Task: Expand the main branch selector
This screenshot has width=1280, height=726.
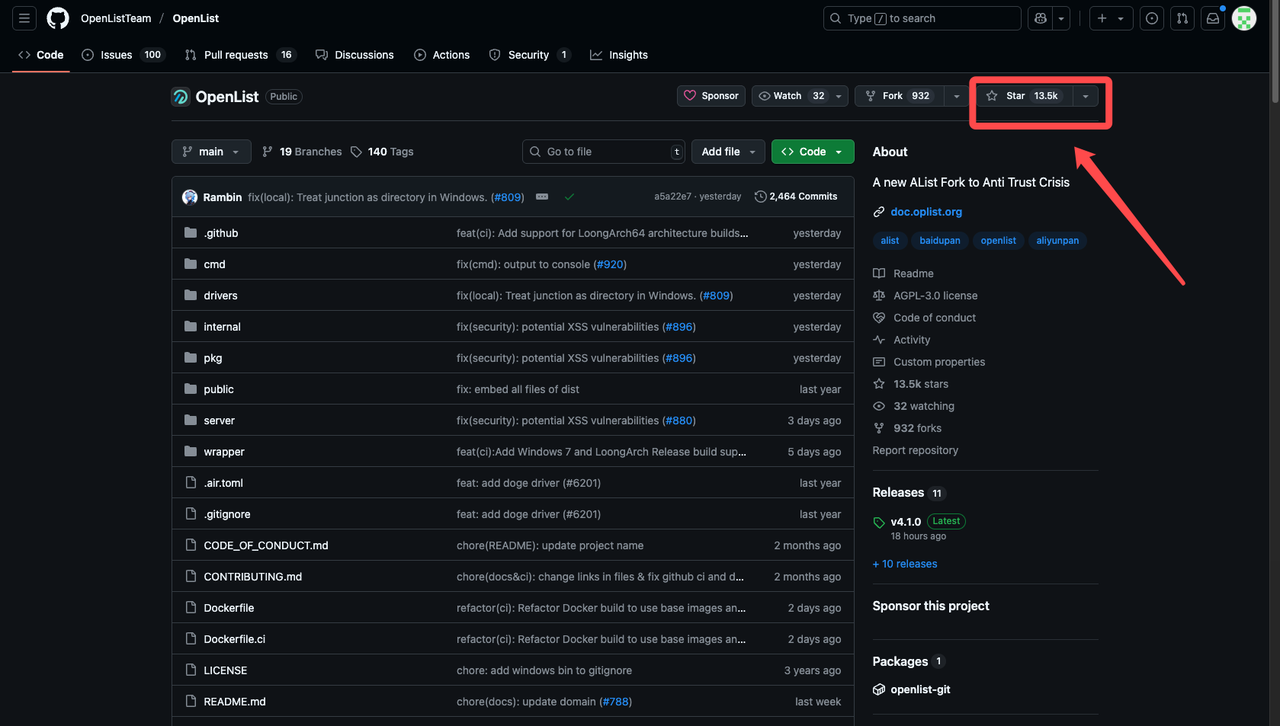Action: 210,151
